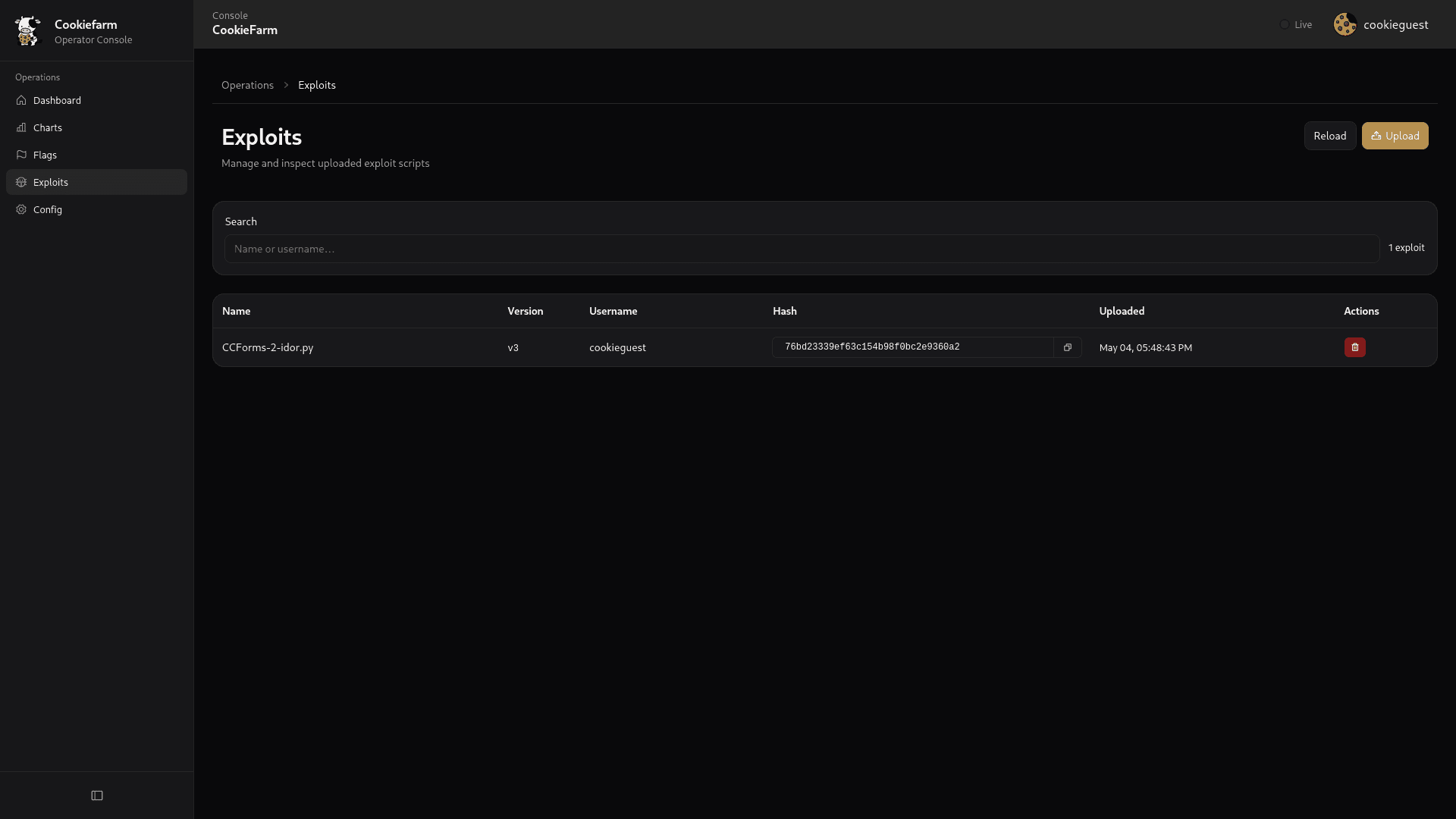Click the Cookiefarm cow logo

click(27, 30)
